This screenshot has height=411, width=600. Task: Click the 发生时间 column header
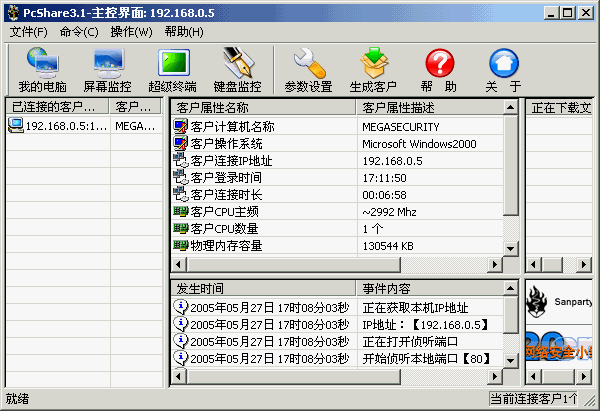pos(262,288)
